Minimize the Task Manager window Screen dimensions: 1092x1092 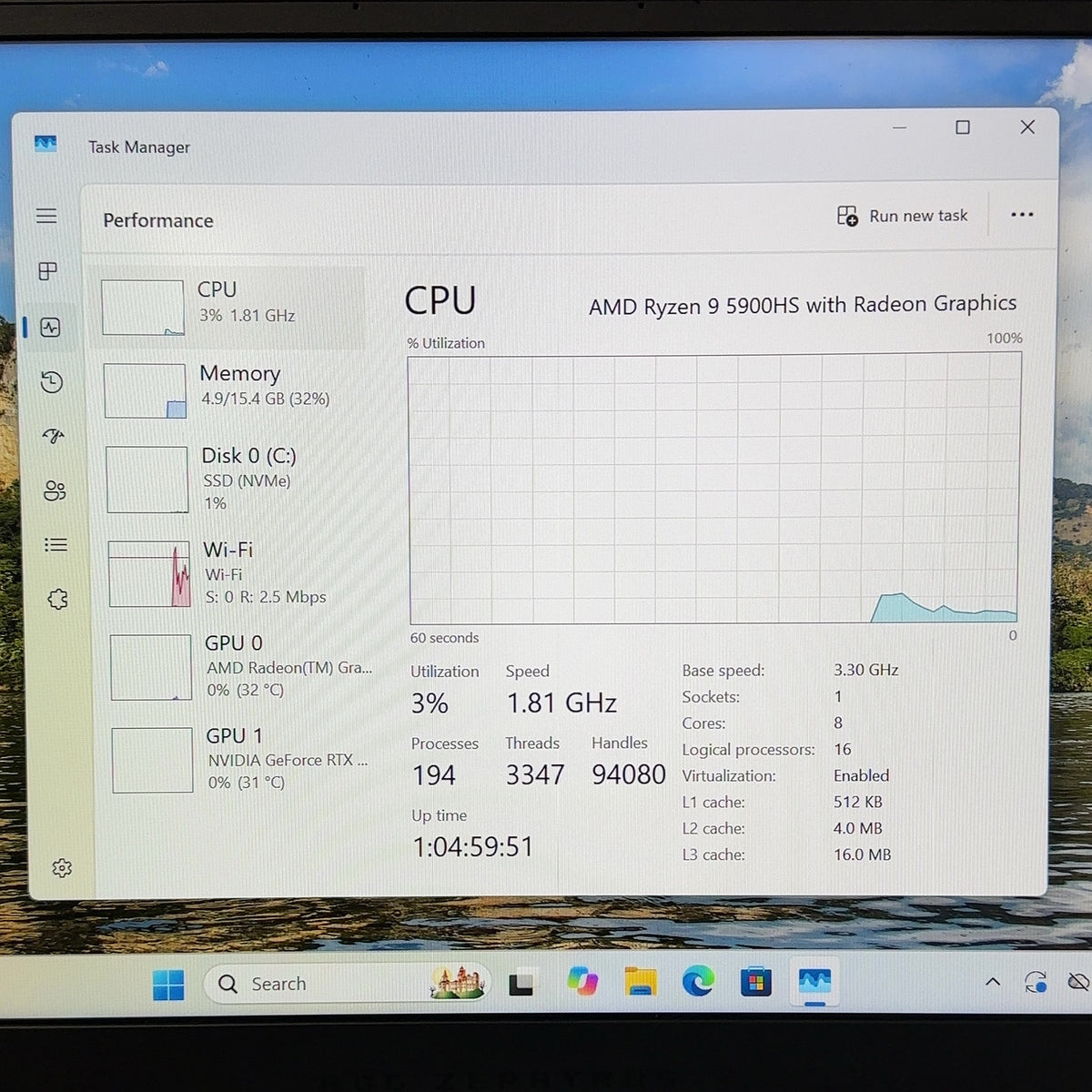(x=900, y=127)
